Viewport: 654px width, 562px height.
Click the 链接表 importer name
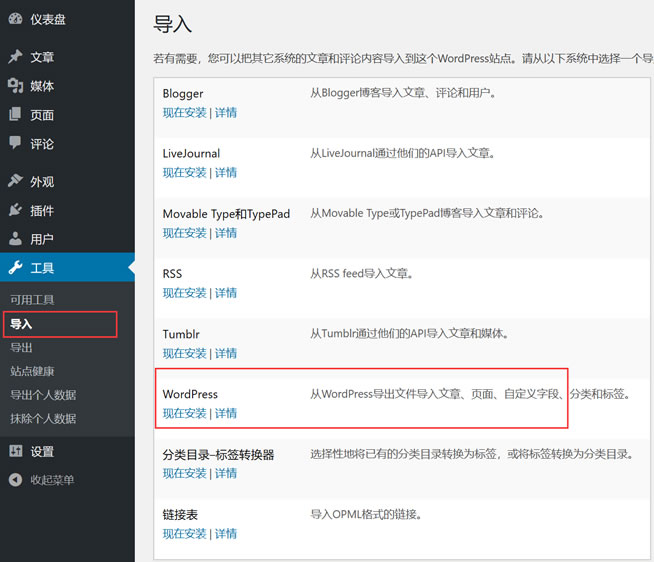180,515
